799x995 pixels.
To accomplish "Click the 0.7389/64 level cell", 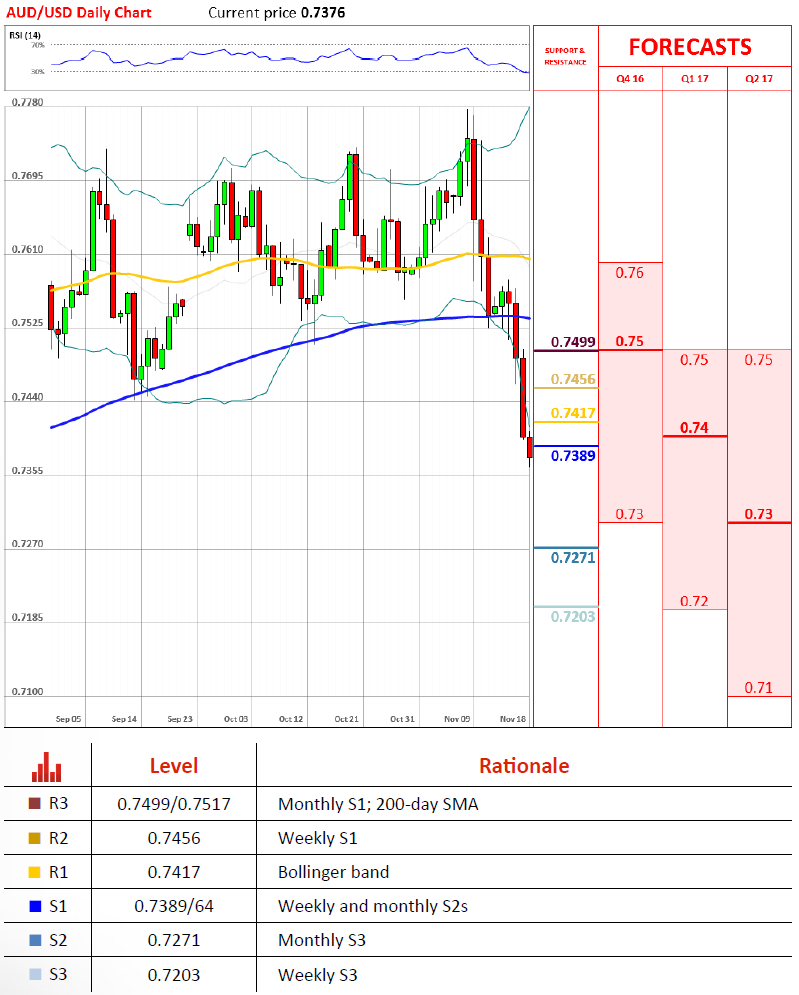I will [x=174, y=906].
